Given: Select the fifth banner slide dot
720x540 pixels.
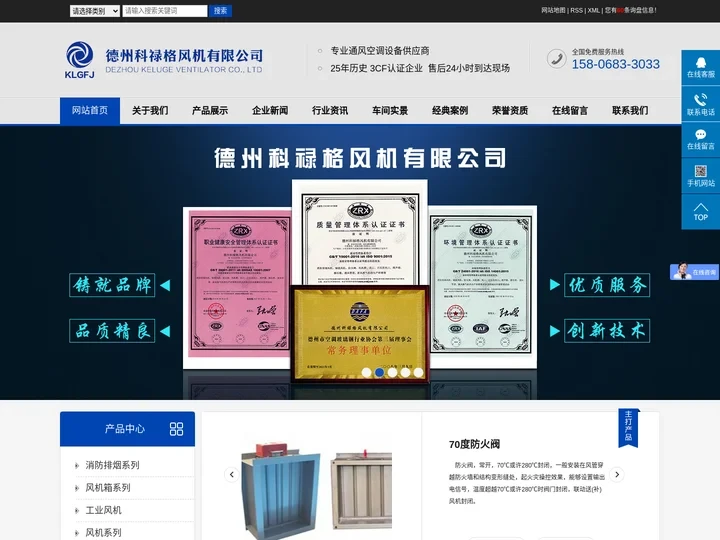Looking at the screenshot, I should (418, 372).
